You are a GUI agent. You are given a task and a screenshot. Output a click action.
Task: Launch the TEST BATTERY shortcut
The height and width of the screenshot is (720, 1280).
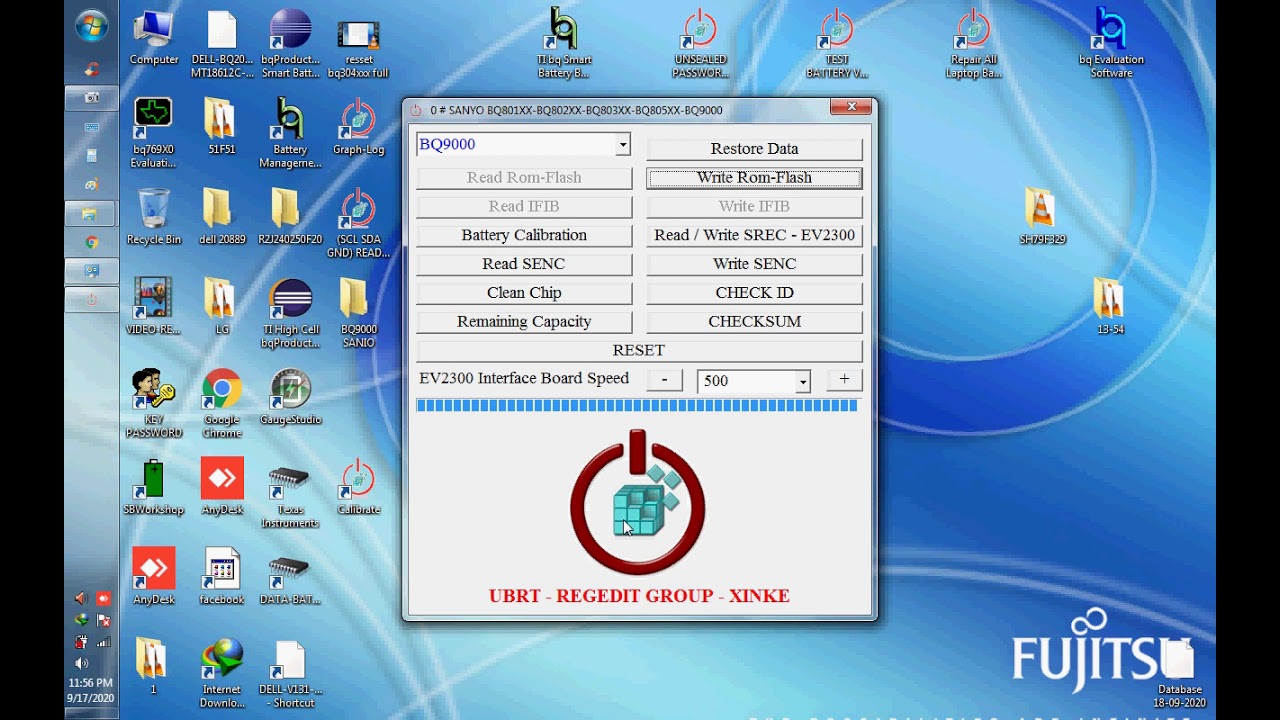click(837, 43)
